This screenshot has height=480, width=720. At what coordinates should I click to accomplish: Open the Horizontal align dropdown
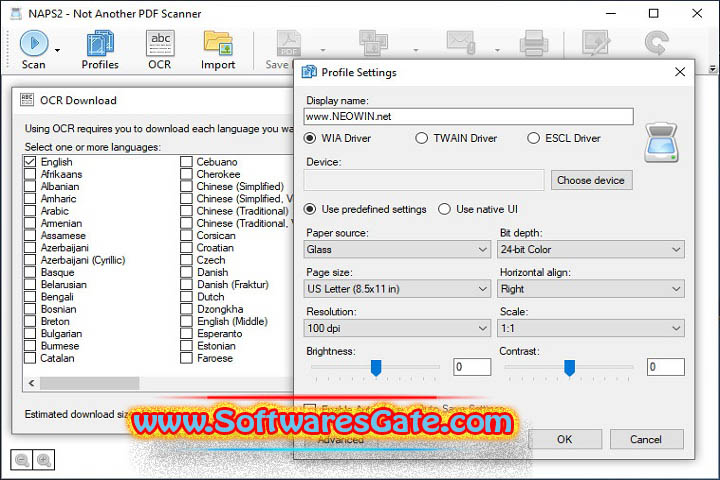click(x=591, y=289)
